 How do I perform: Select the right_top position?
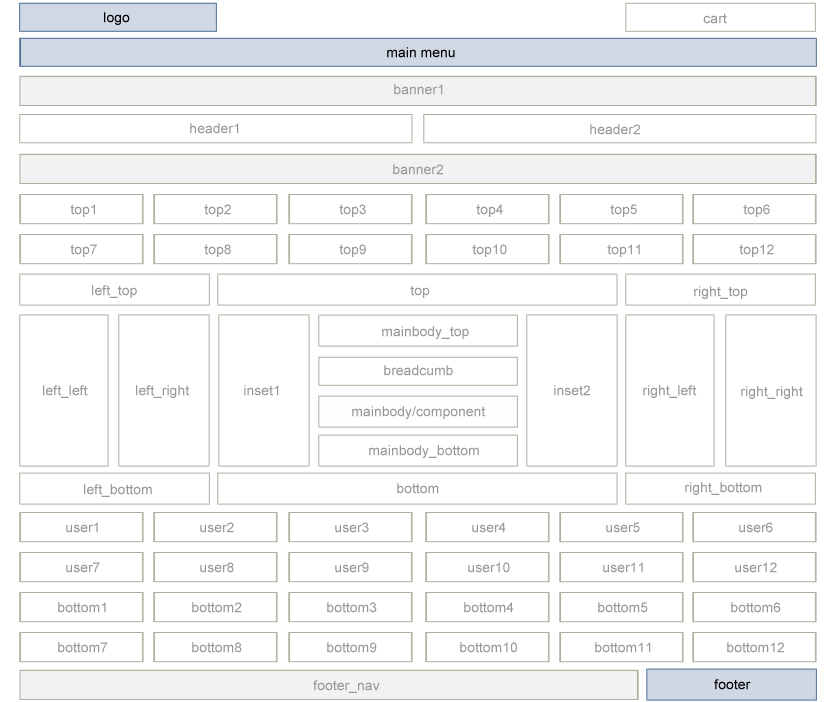[x=720, y=290]
